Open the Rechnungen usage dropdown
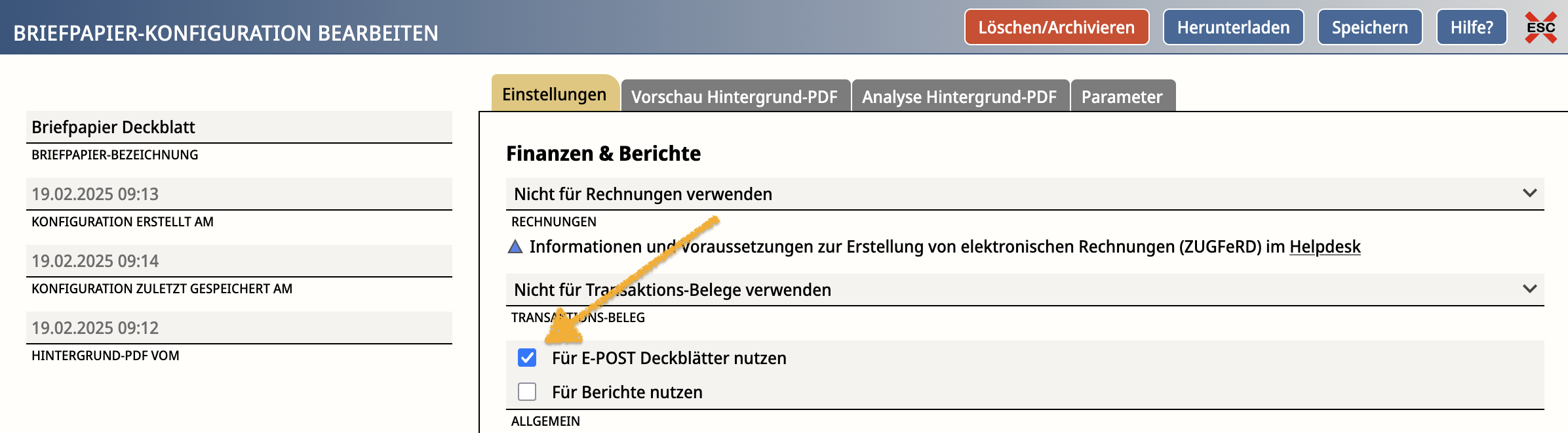Image resolution: width=1568 pixels, height=433 pixels. [x=1024, y=194]
